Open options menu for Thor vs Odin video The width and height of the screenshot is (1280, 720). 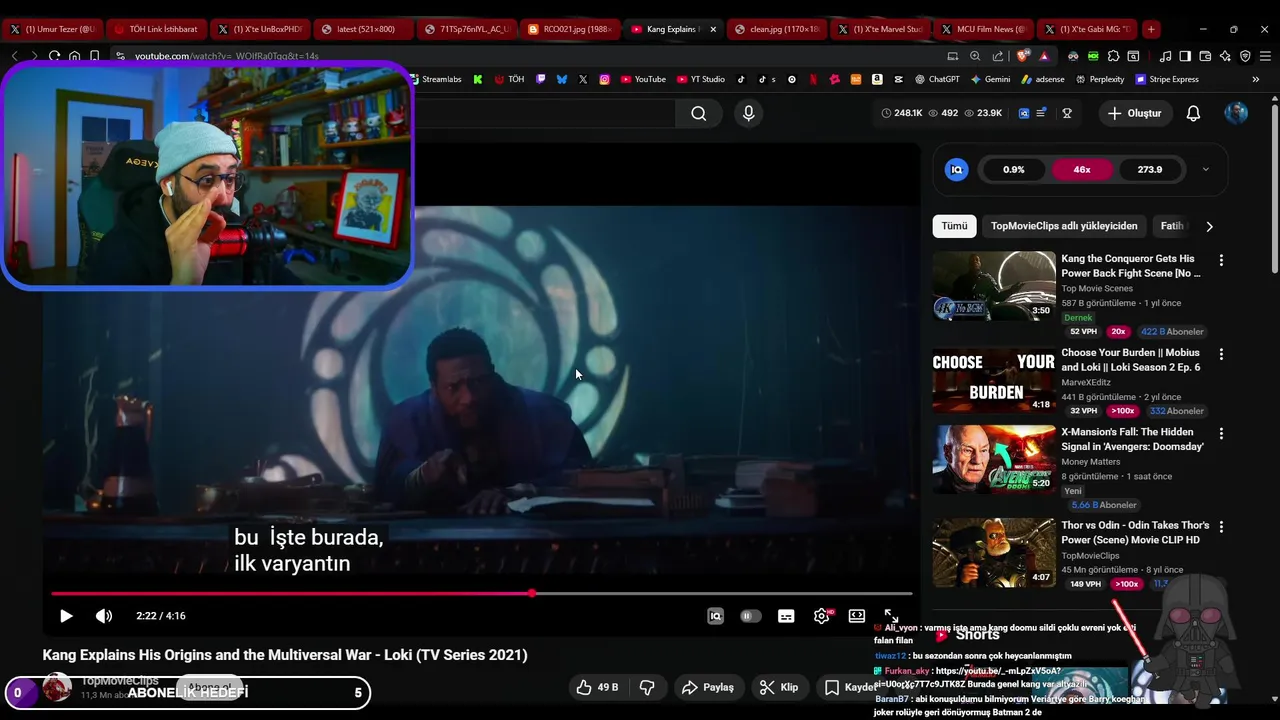click(x=1221, y=526)
